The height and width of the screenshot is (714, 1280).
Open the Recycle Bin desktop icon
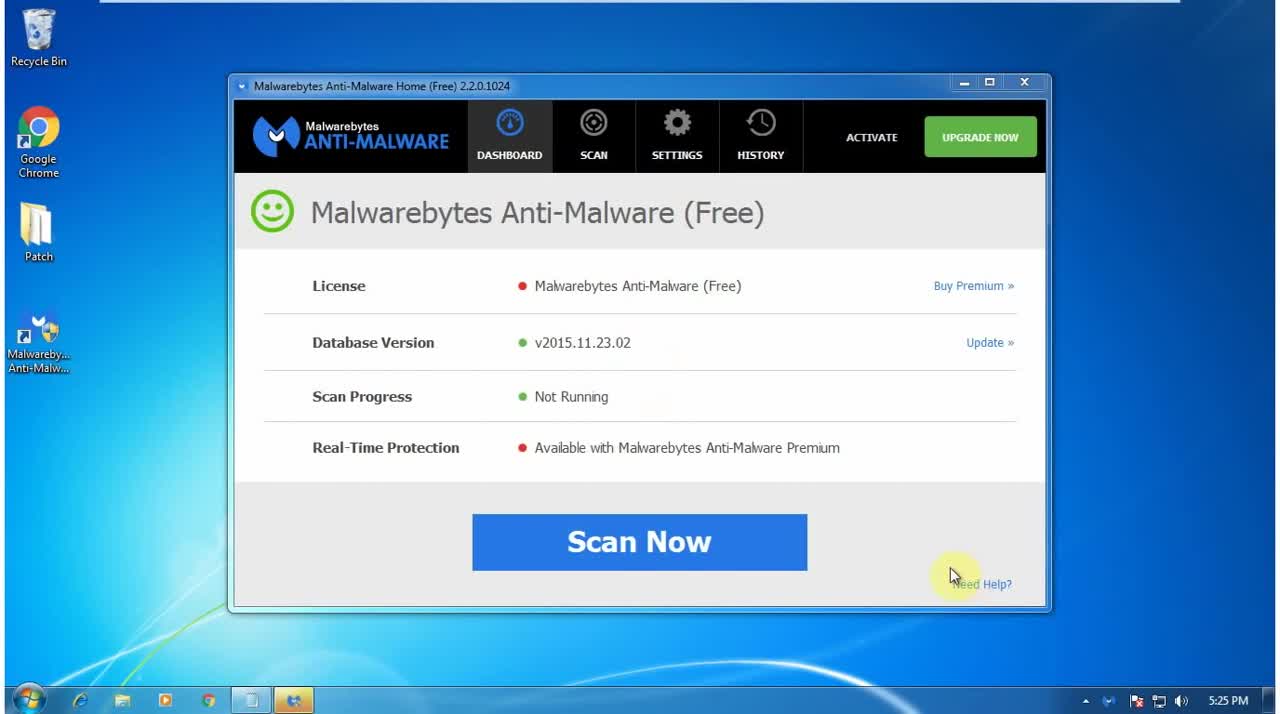pyautogui.click(x=39, y=38)
